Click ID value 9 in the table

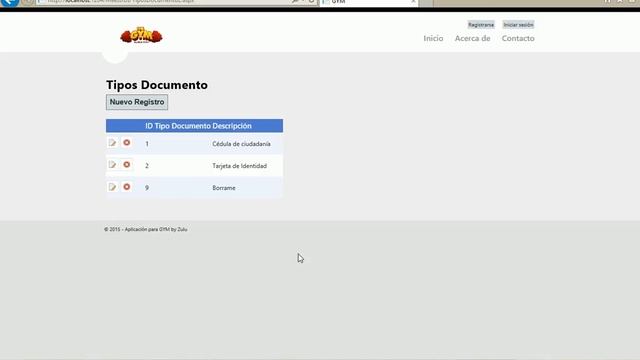[147, 188]
